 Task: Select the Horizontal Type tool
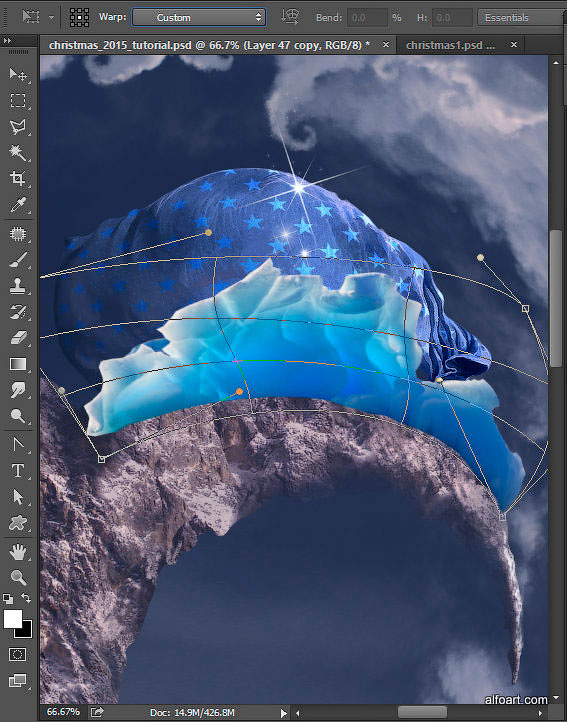tap(18, 471)
